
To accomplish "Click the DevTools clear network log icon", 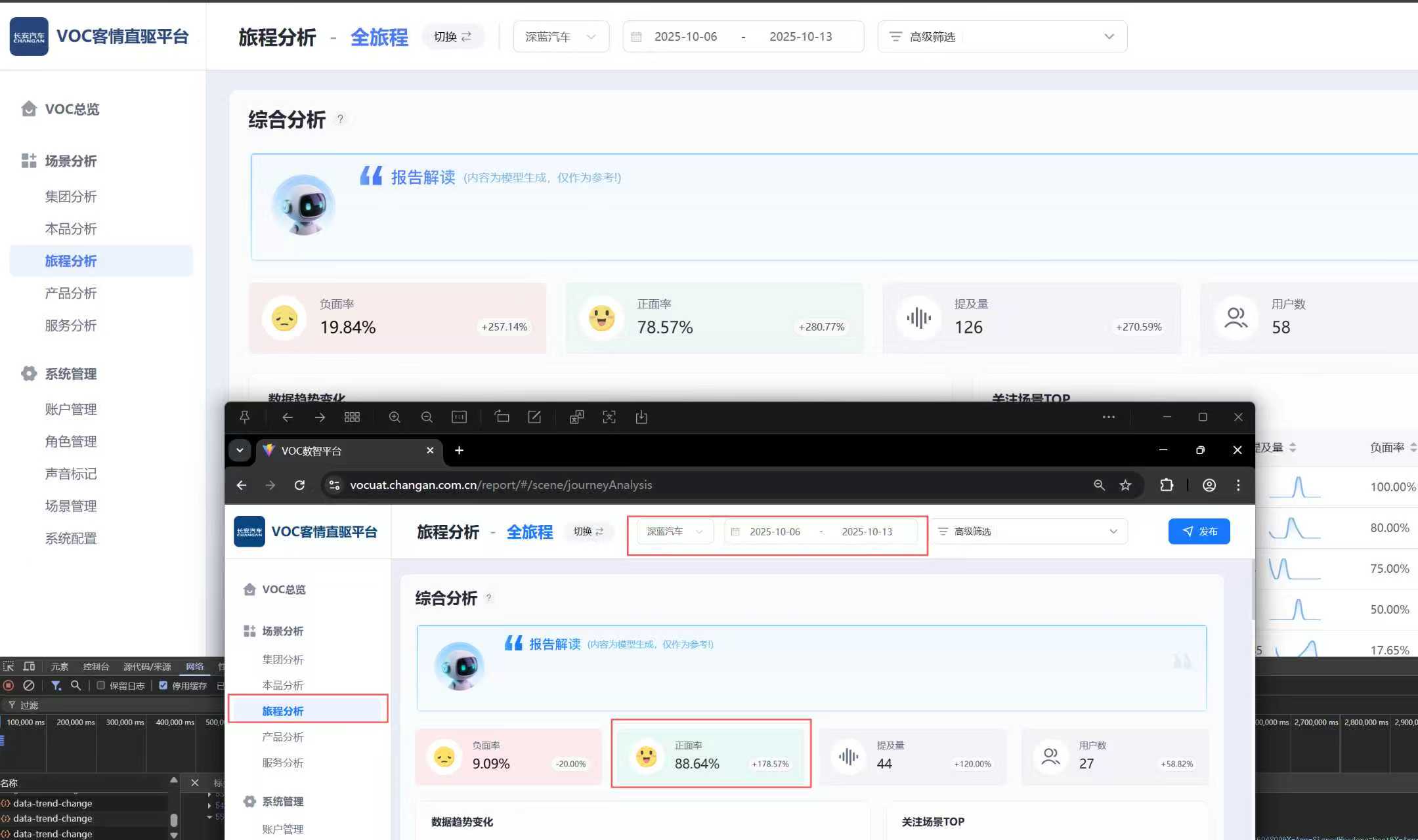I will [x=28, y=685].
